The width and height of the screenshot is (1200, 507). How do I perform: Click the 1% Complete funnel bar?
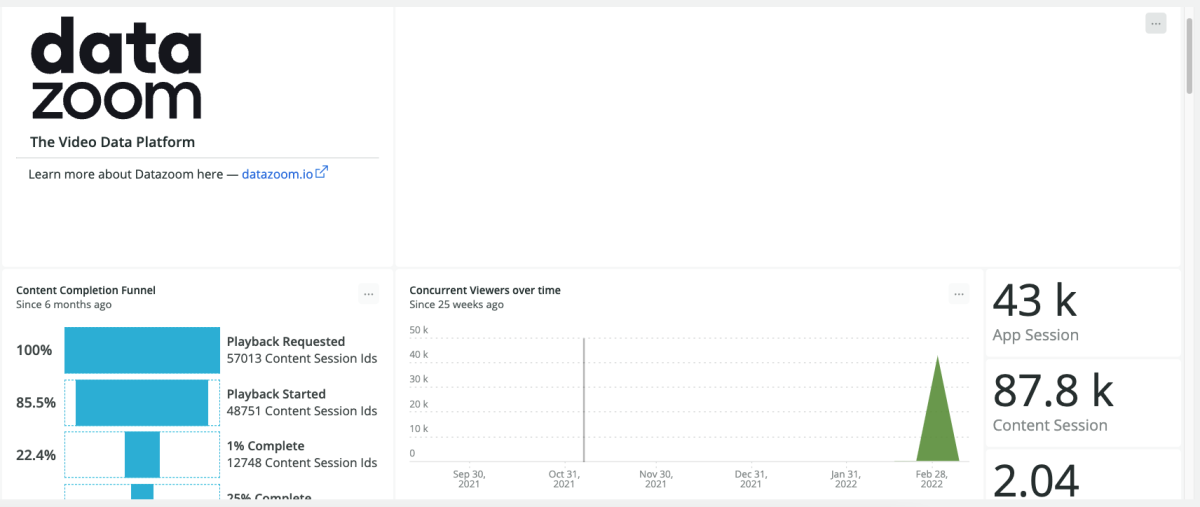(142, 454)
